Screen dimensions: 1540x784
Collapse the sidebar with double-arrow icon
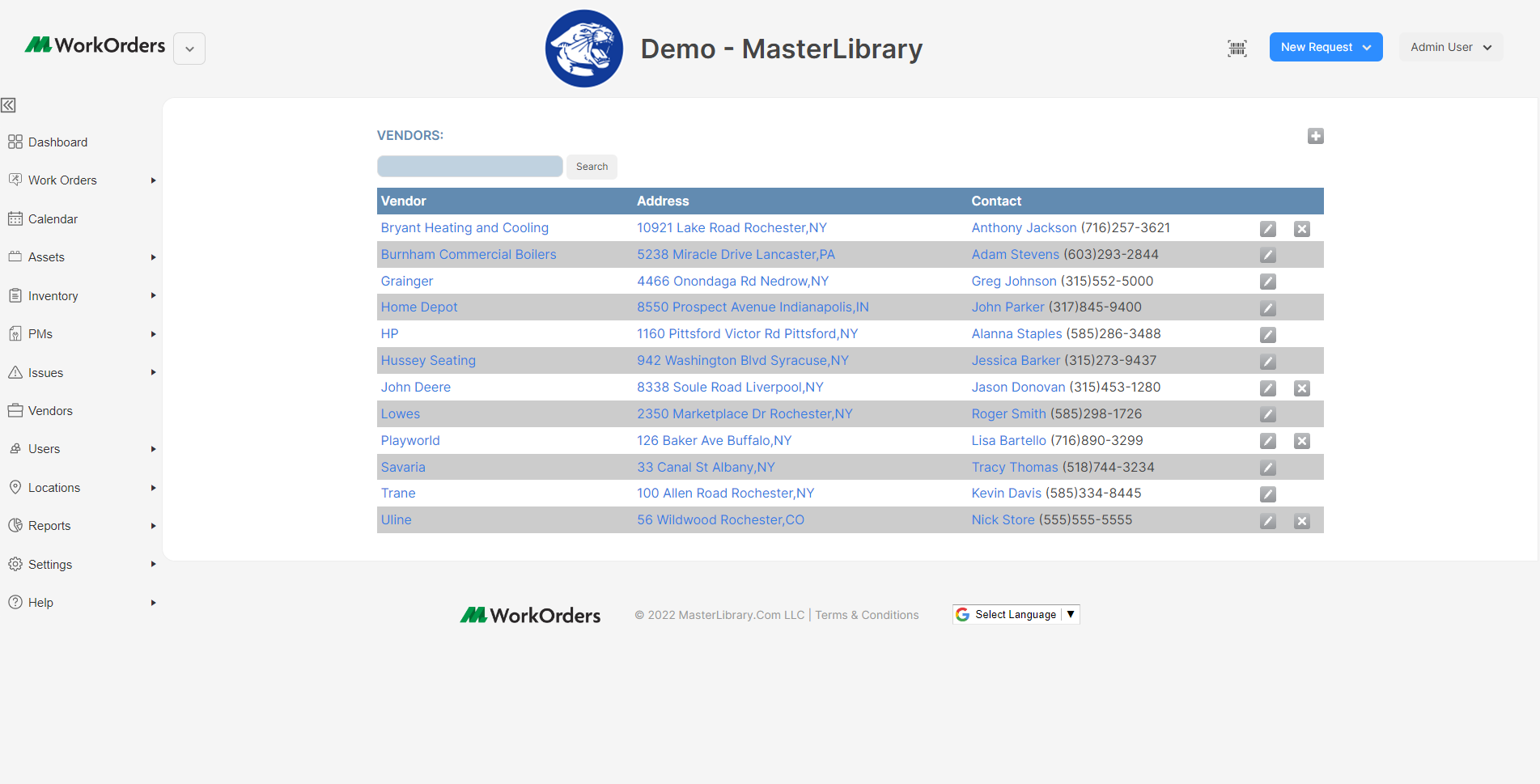(8, 105)
